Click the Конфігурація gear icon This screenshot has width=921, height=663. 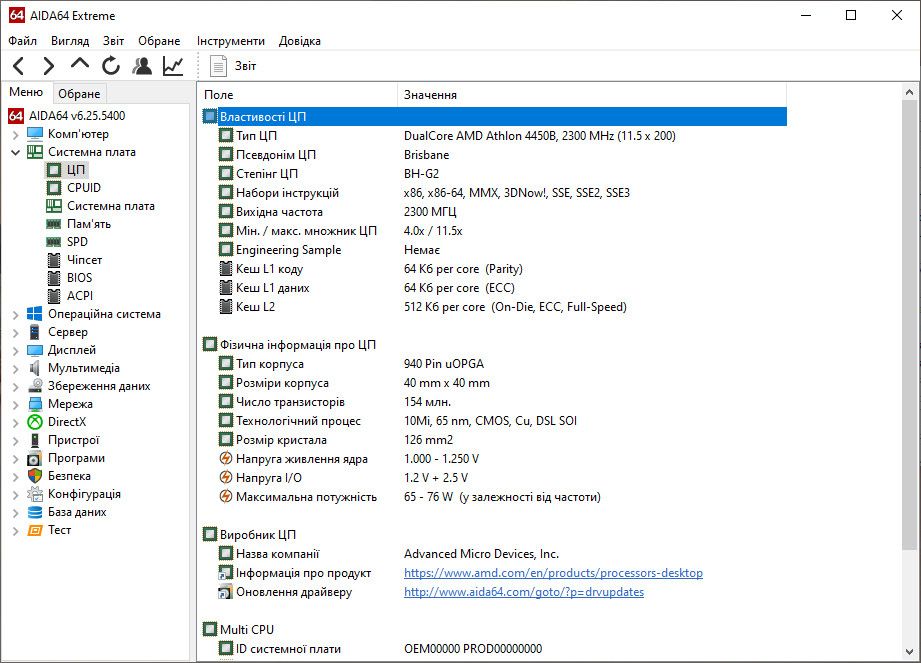coord(35,494)
